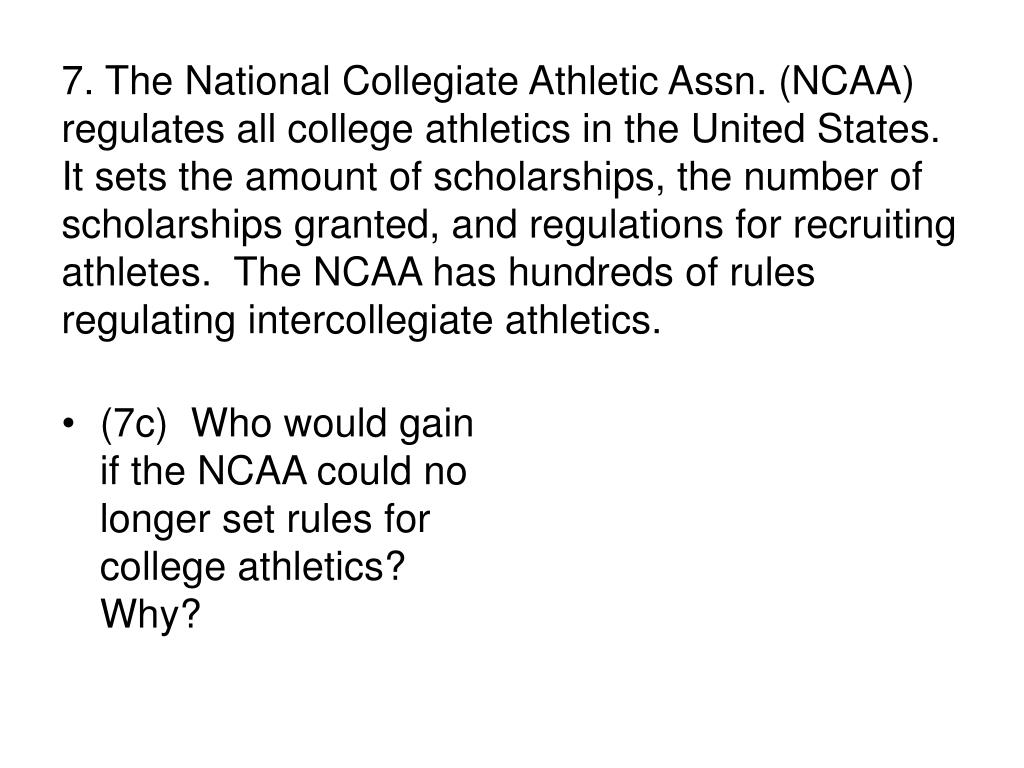The height and width of the screenshot is (768, 1024).
Task: Select the "(NCAA)" abbreviation in parentheses
Action: [846, 84]
